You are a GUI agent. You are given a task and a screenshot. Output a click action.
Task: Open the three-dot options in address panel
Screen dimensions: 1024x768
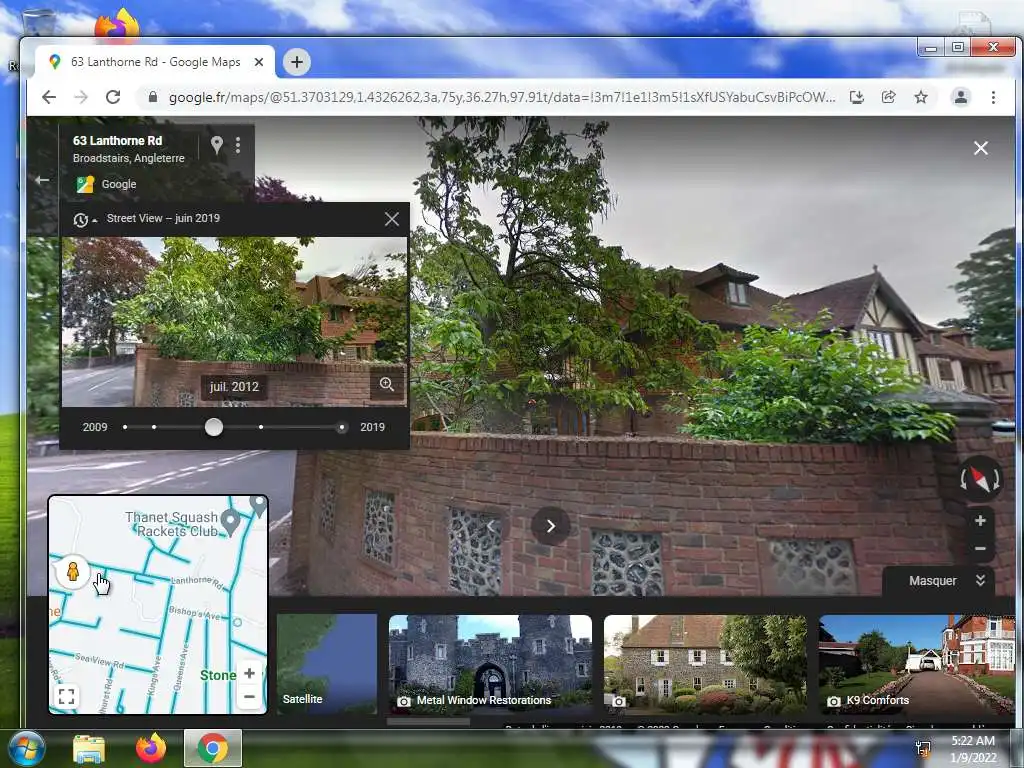click(x=238, y=145)
